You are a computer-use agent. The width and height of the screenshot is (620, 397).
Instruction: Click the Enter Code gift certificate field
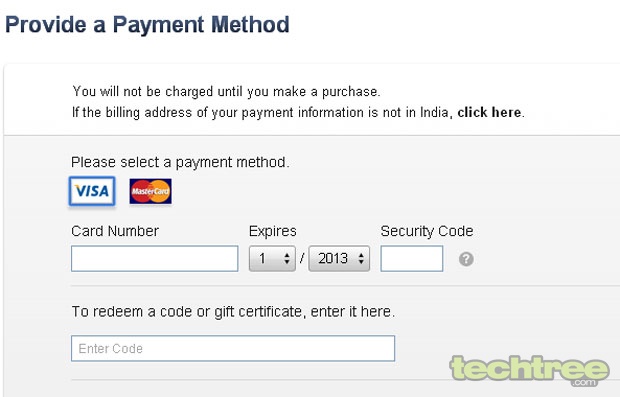click(x=233, y=348)
